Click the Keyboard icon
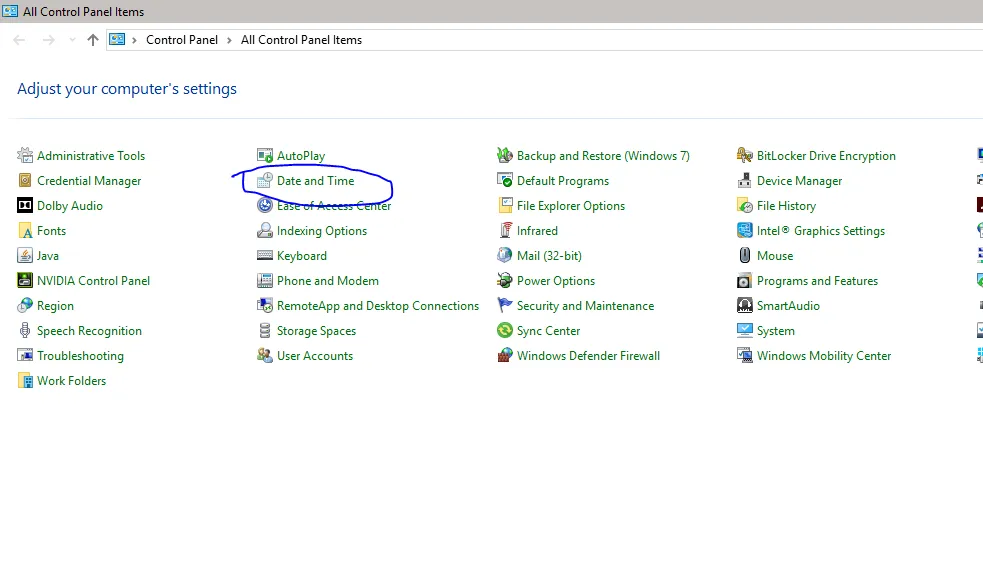 pos(265,256)
